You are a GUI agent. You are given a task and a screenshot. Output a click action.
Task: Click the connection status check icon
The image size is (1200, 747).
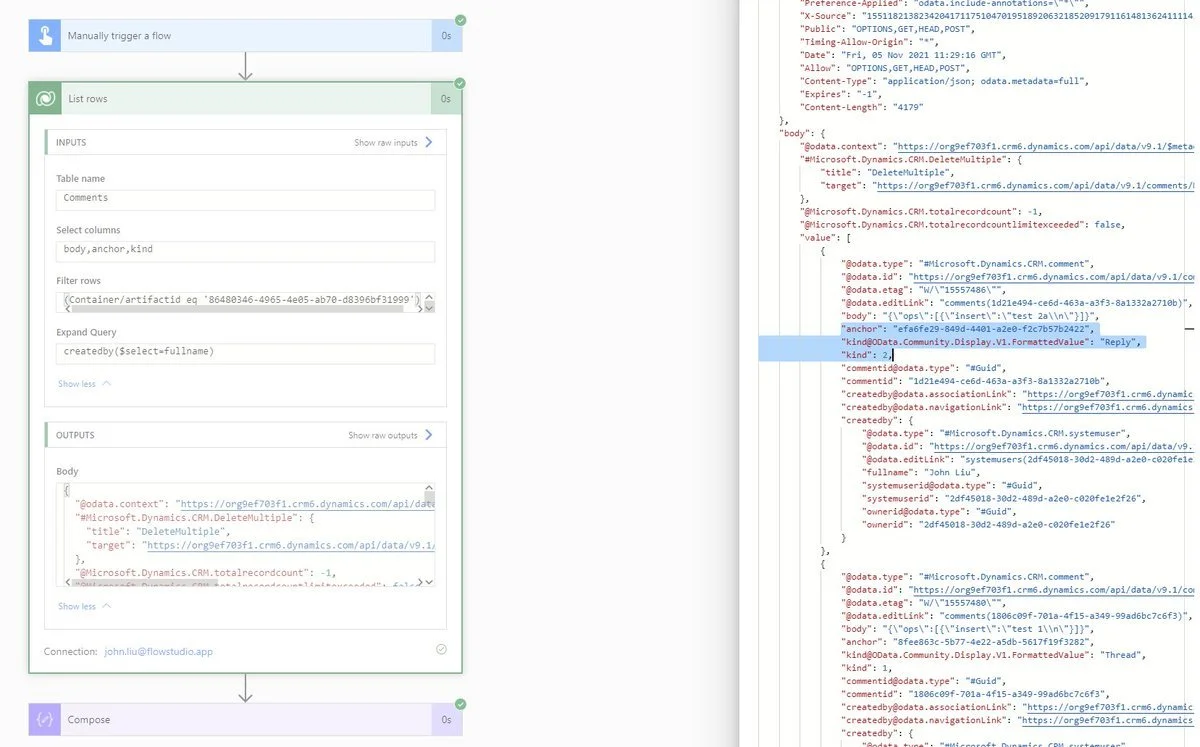pos(441,650)
